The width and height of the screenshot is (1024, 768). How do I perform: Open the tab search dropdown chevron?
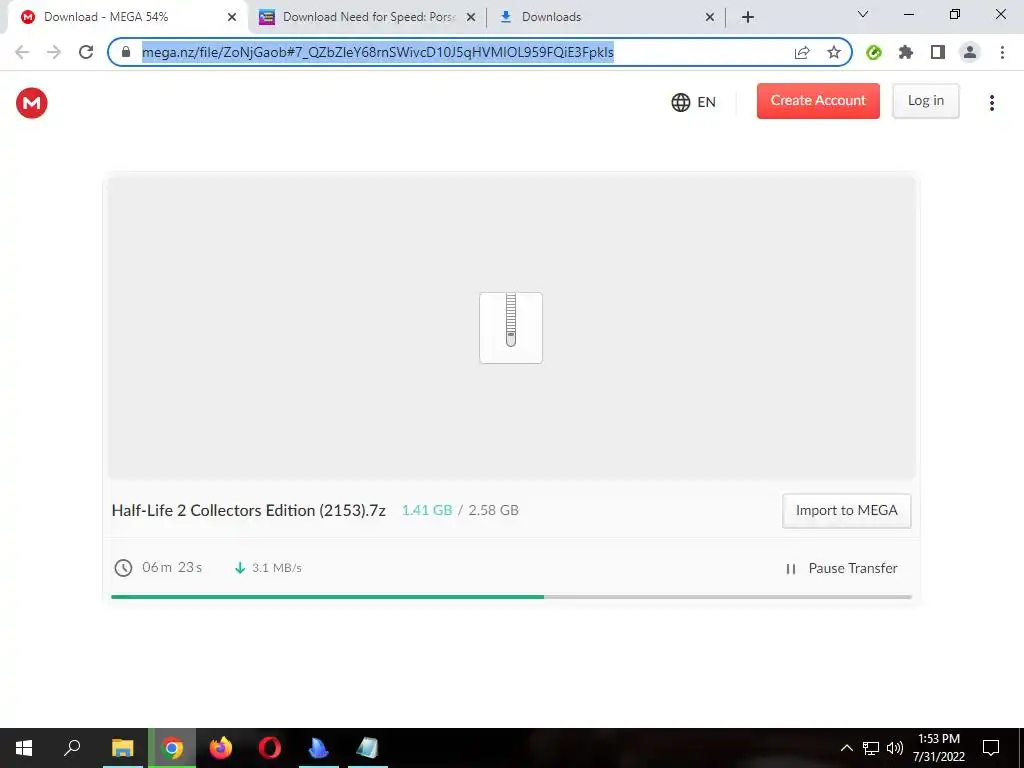[x=863, y=14]
